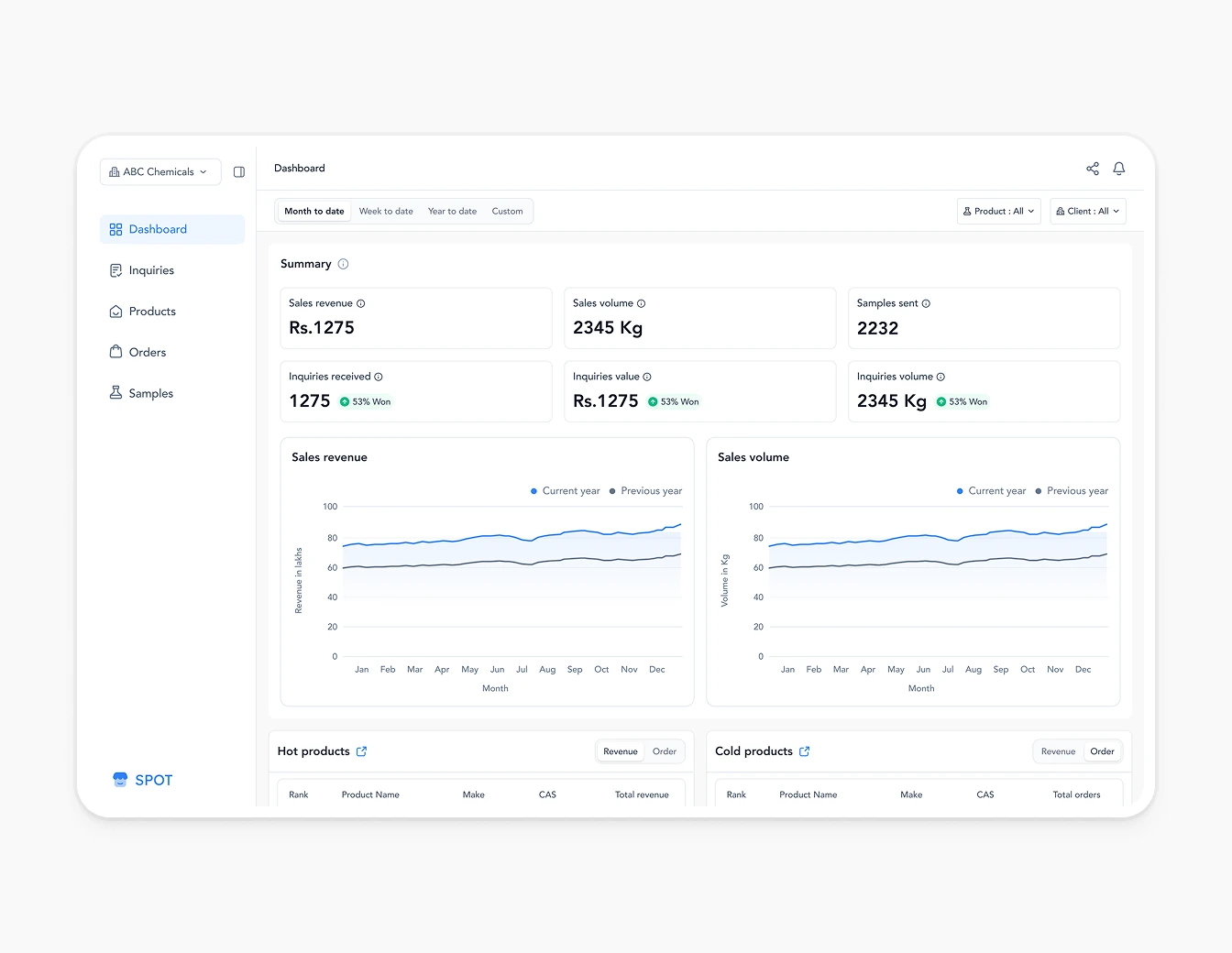1232x953 pixels.
Task: Open the ABC Chemicals company dropdown
Action: click(x=159, y=171)
